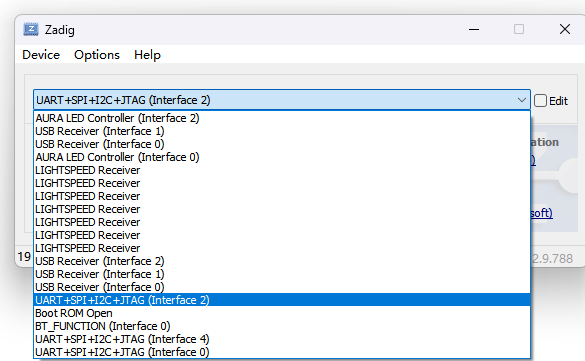This screenshot has width=585, height=361.
Task: Select USB Receiver (Interface 2) entry
Action: click(x=282, y=261)
